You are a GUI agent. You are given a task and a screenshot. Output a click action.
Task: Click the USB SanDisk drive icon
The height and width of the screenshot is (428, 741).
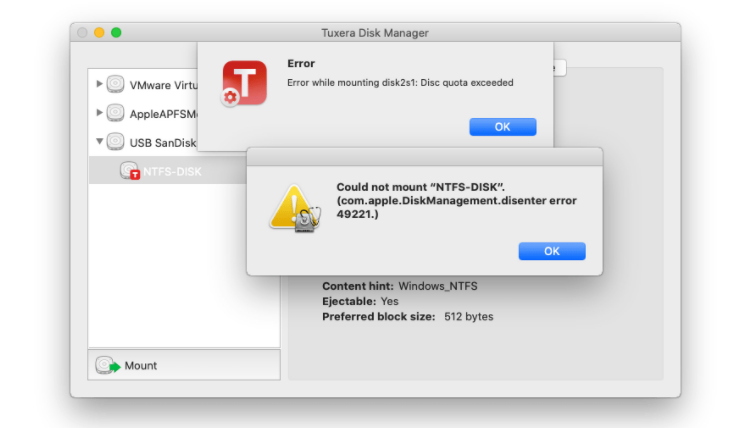click(116, 141)
